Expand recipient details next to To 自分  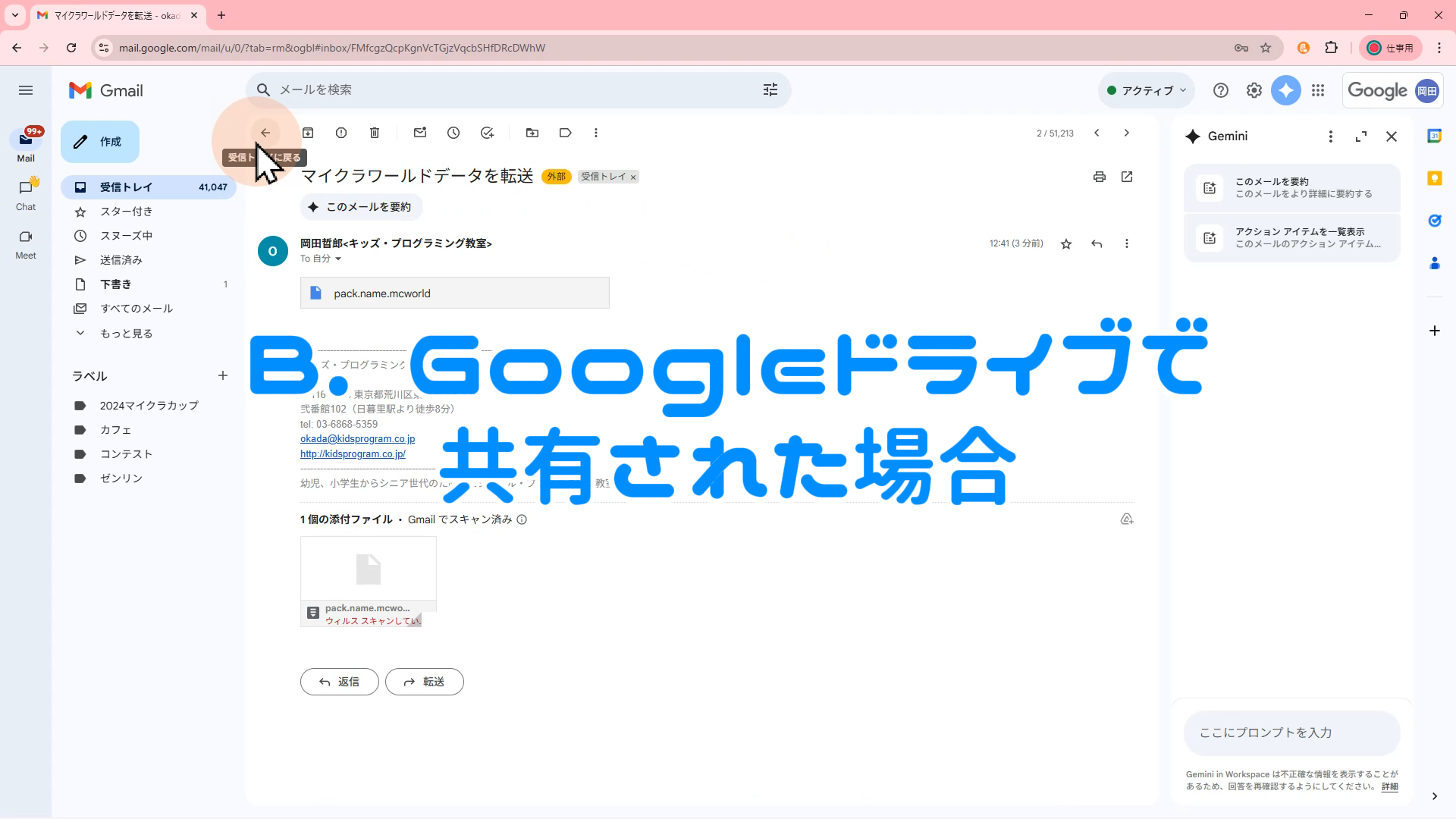click(338, 259)
